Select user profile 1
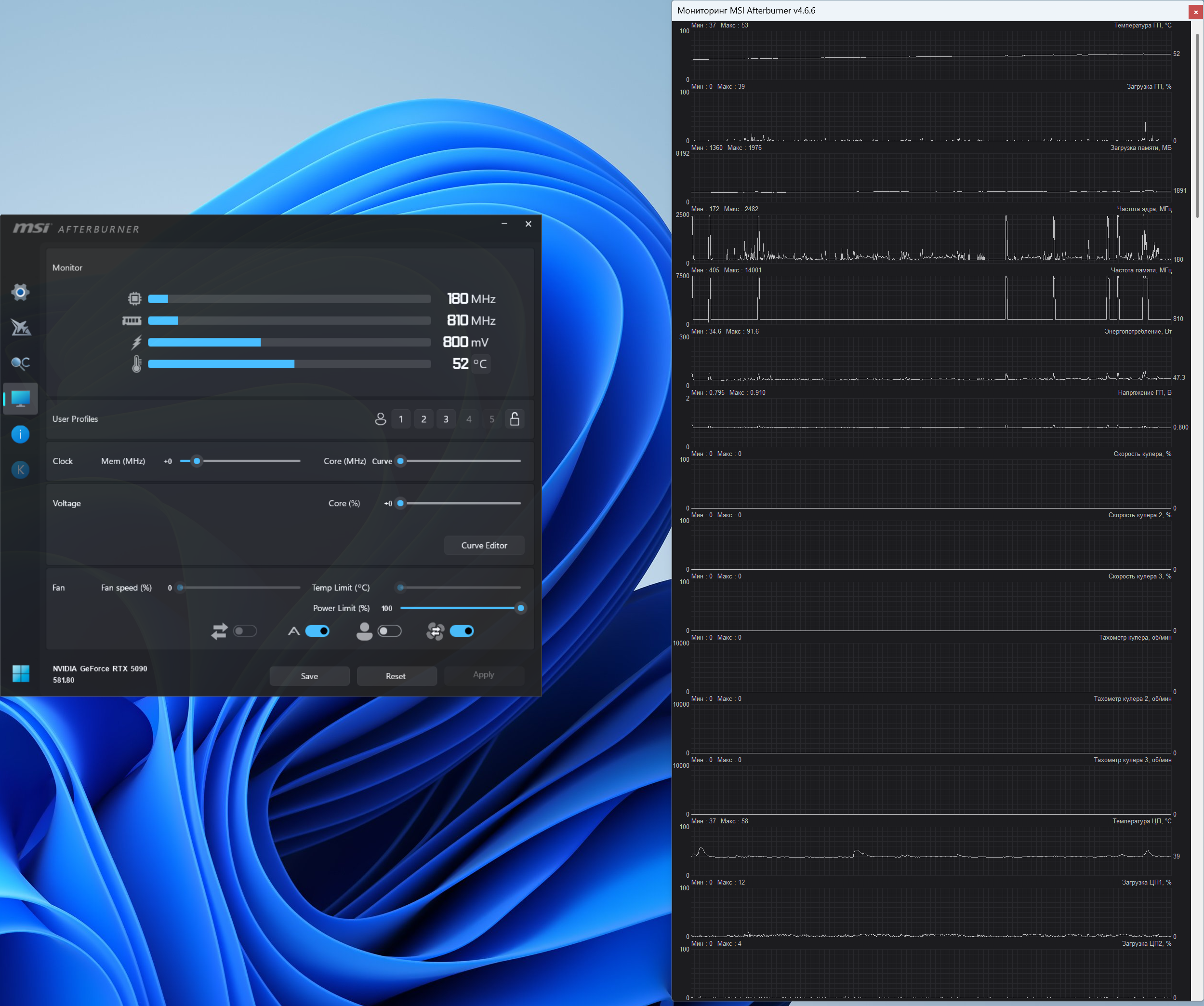Viewport: 1204px width, 1006px height. coord(401,419)
